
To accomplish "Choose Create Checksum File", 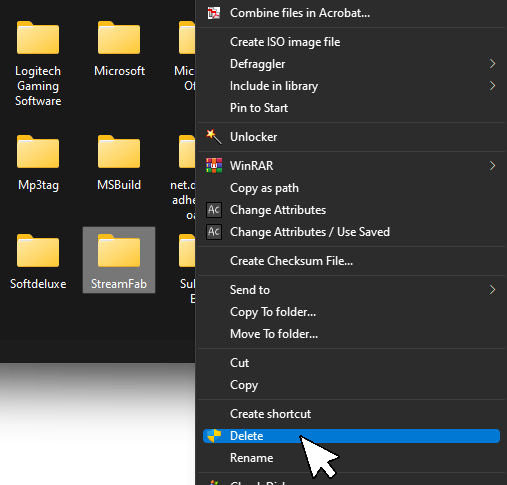I will pyautogui.click(x=351, y=261).
